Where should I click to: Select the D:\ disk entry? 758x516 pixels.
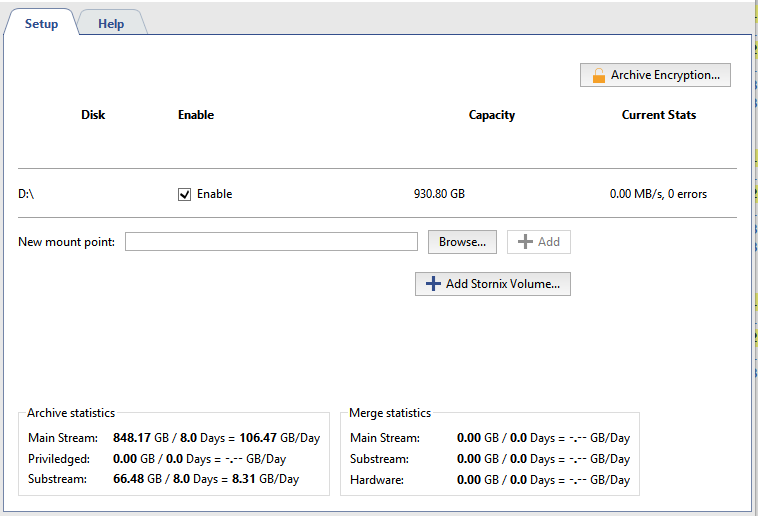click(x=26, y=194)
